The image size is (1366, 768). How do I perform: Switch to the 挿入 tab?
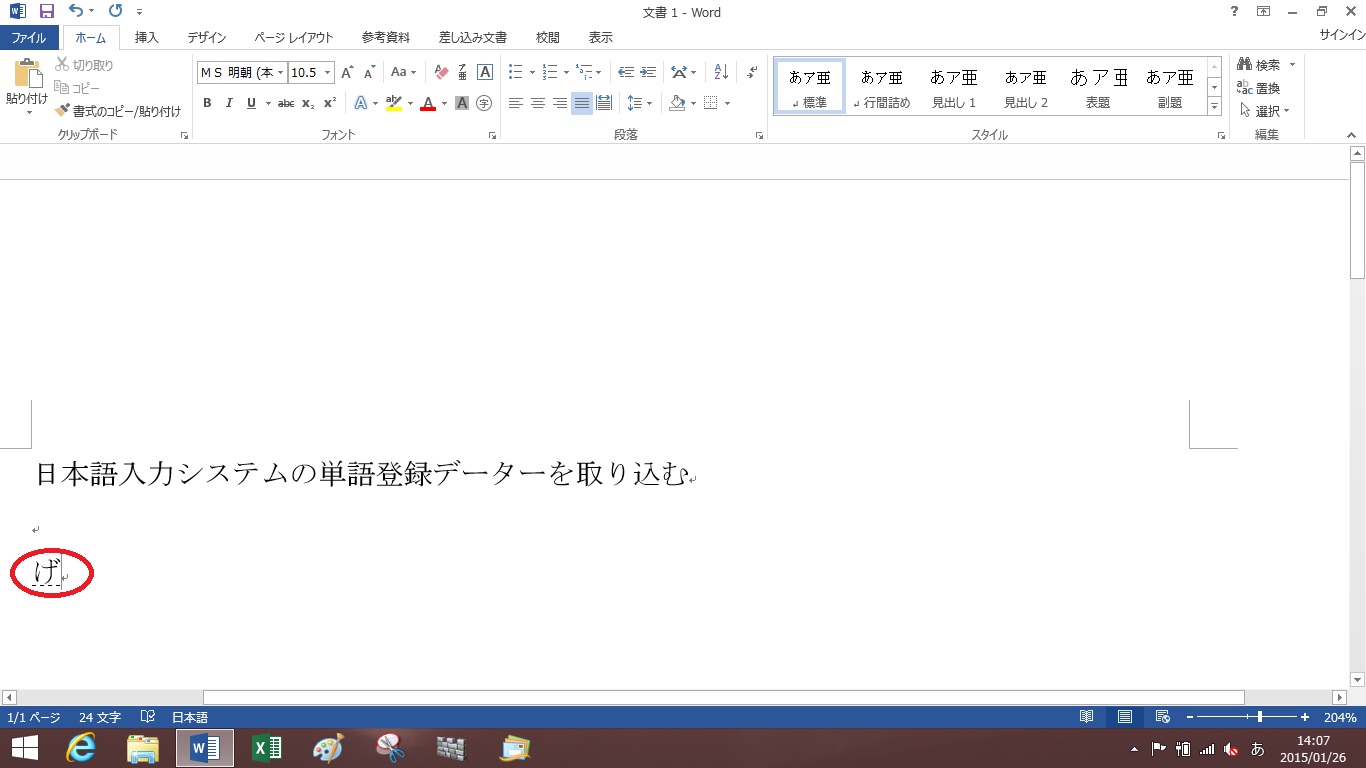tap(147, 37)
